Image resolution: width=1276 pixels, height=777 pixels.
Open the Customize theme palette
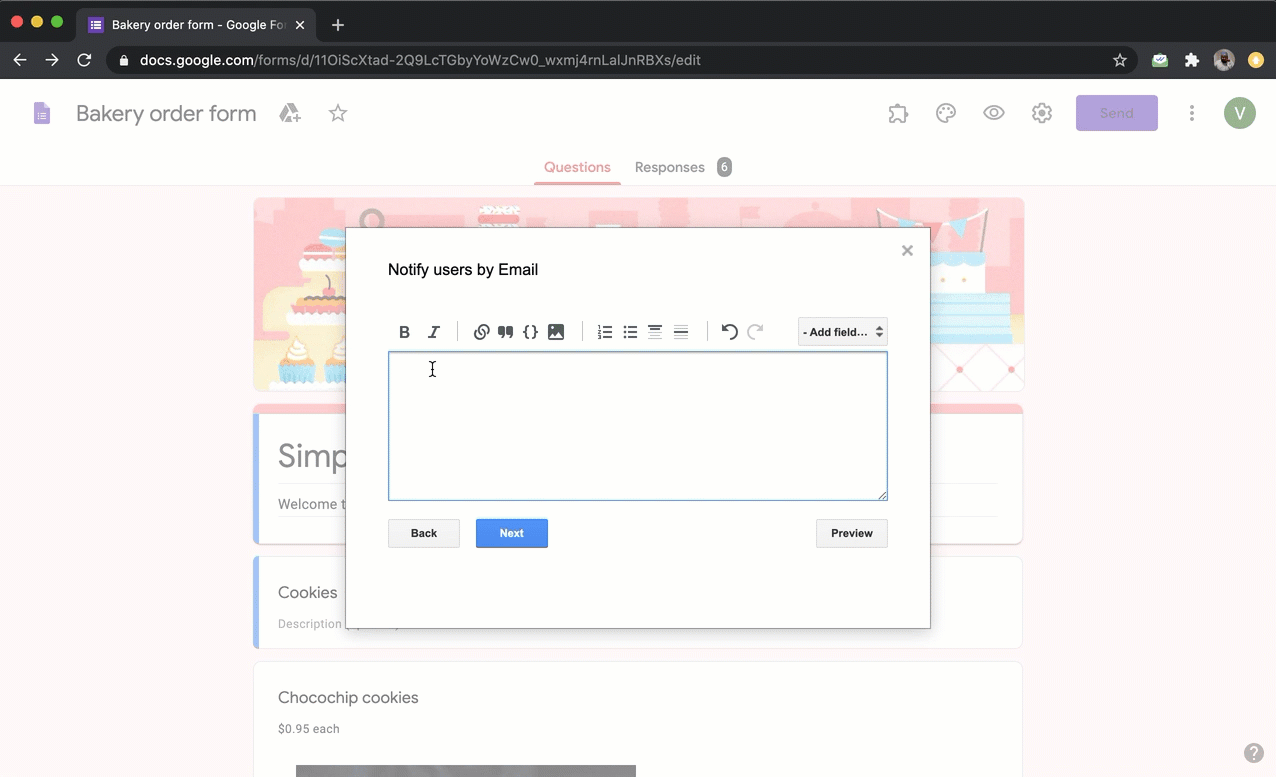tap(946, 113)
